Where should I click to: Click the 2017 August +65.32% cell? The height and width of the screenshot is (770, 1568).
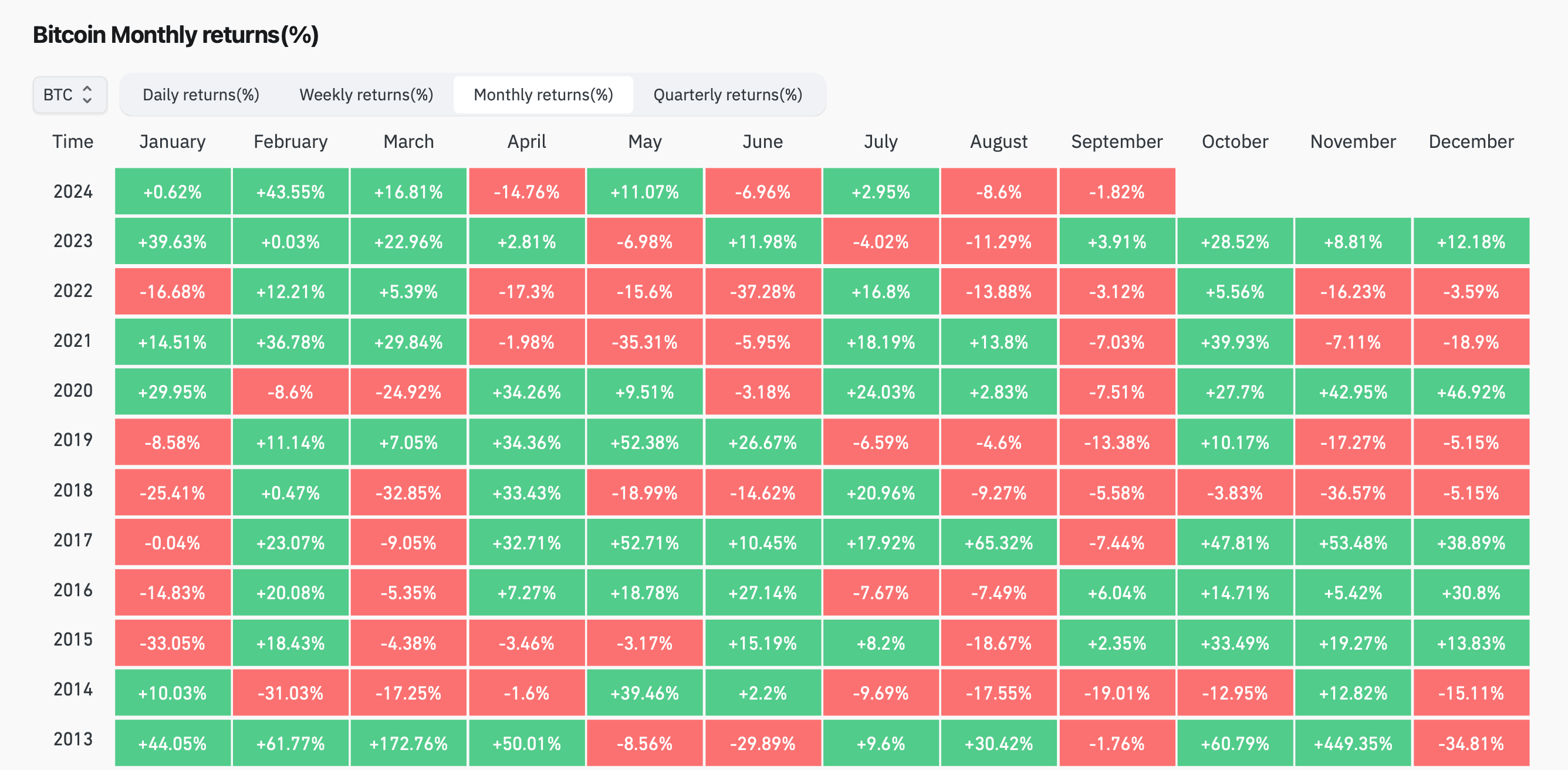[998, 542]
